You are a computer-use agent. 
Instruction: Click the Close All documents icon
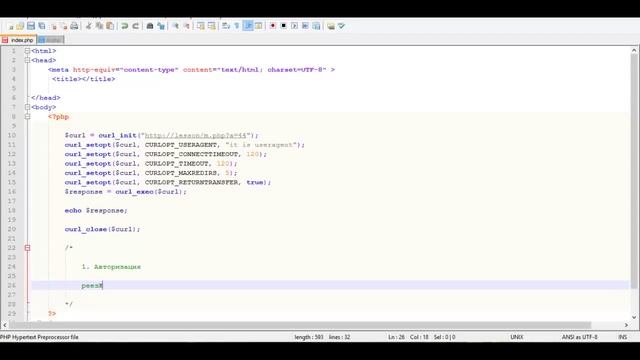tap(64, 26)
